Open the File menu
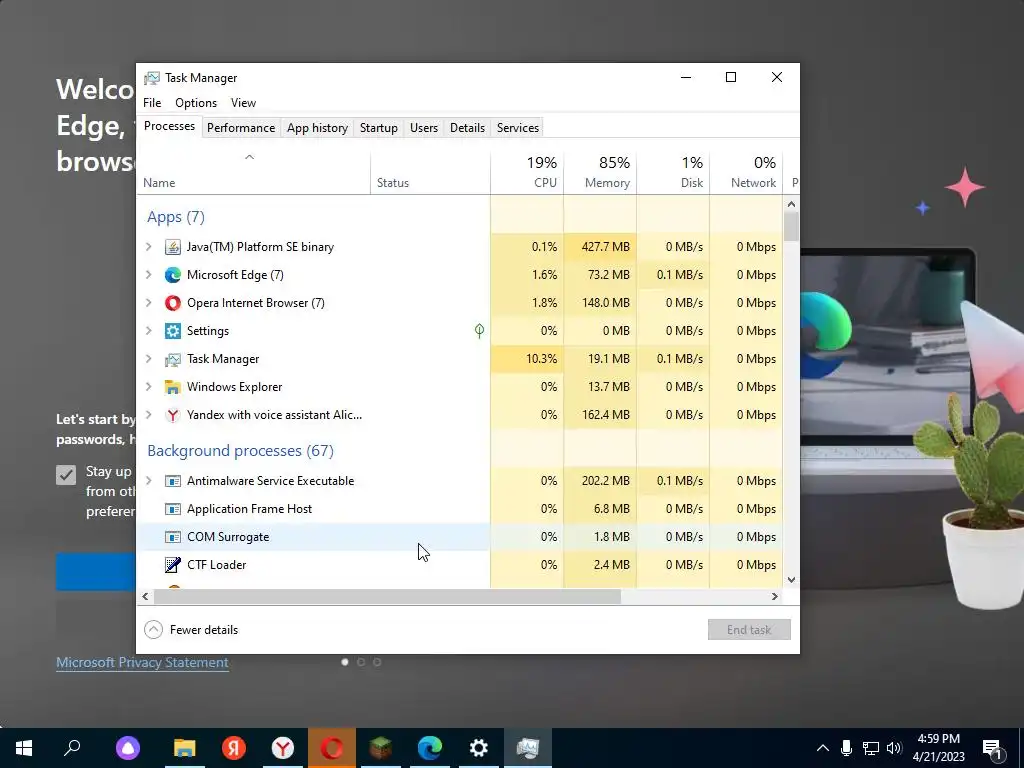1024x768 pixels. pos(152,103)
